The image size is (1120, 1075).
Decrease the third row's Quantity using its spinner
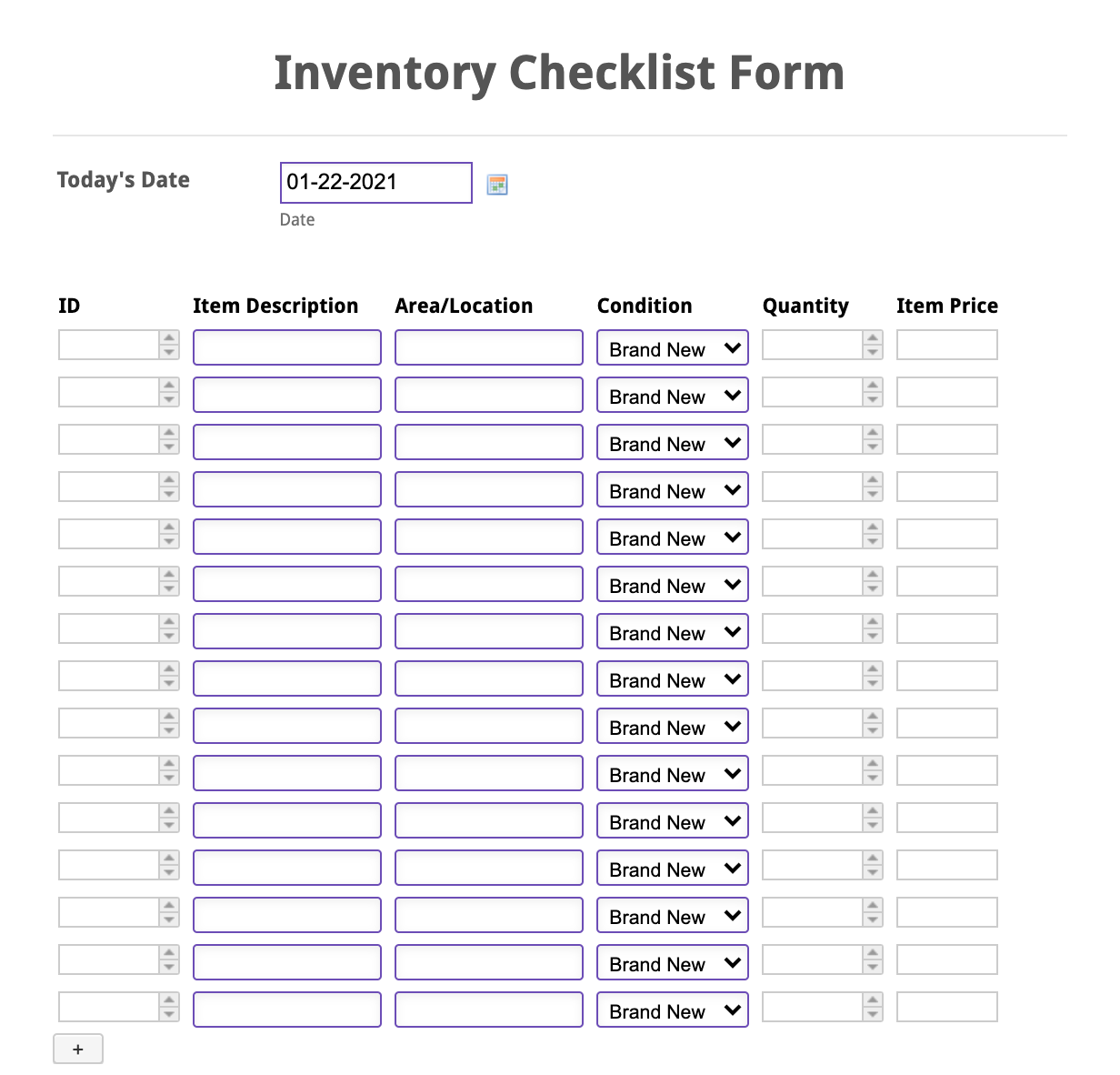coord(872,445)
